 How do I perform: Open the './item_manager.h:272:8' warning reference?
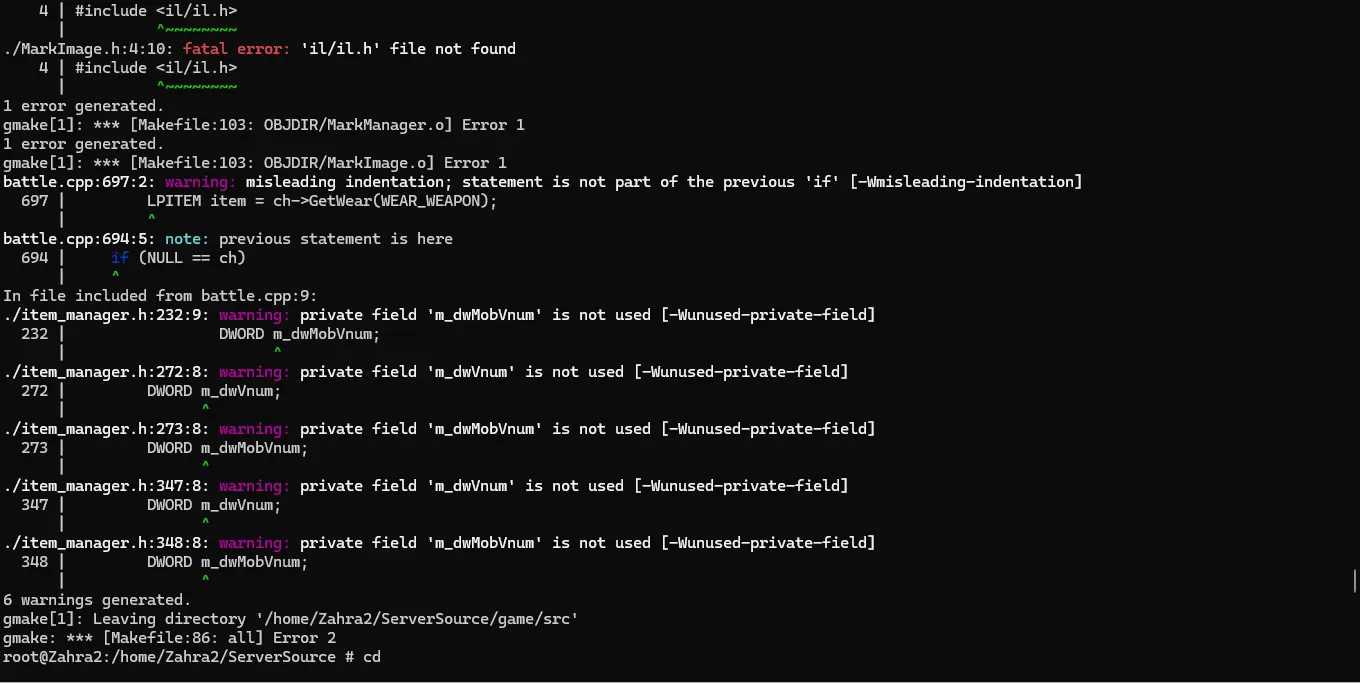(106, 372)
